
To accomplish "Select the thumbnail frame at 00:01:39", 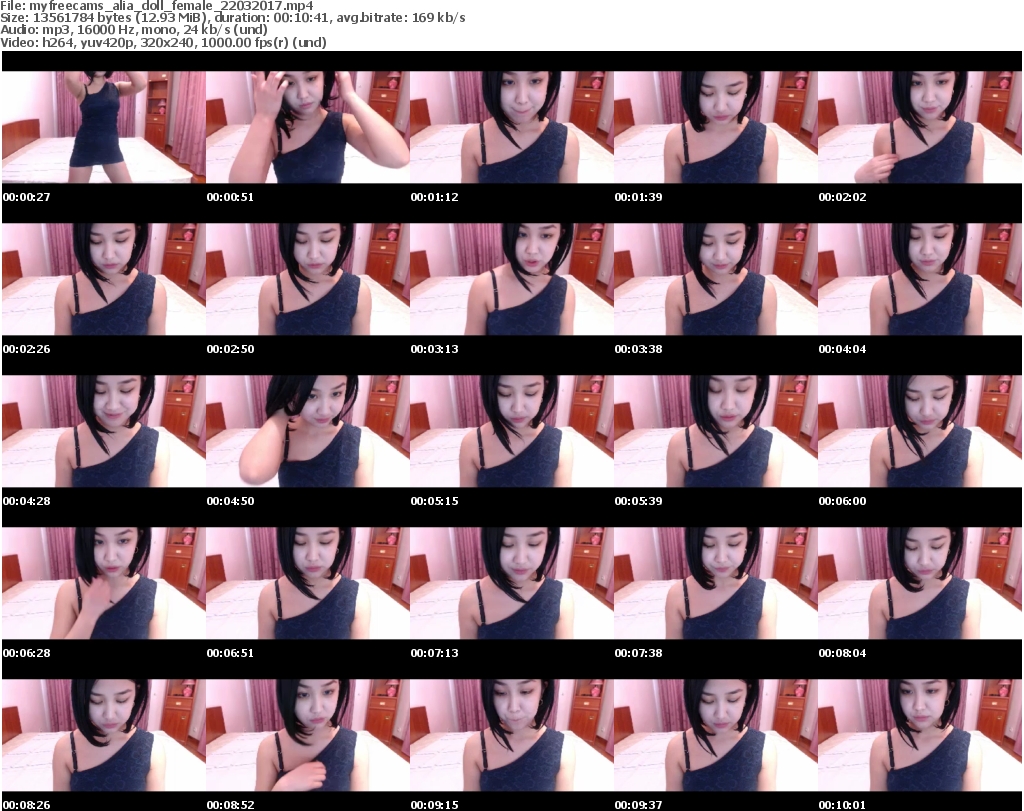I will click(716, 127).
